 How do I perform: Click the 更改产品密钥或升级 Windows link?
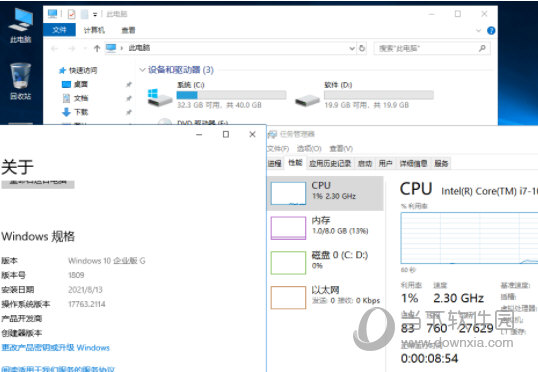point(56,348)
